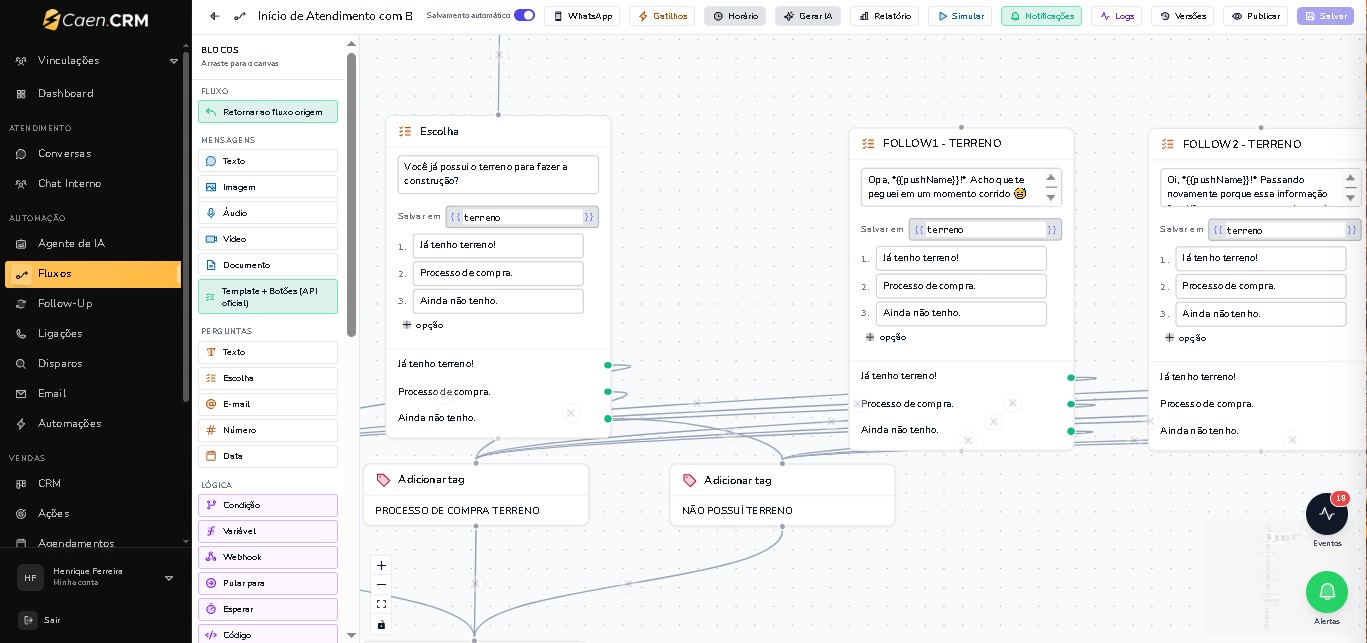The image size is (1367, 643).
Task: Click the Disparos icon in the sidebar
Action: [x=21, y=364]
